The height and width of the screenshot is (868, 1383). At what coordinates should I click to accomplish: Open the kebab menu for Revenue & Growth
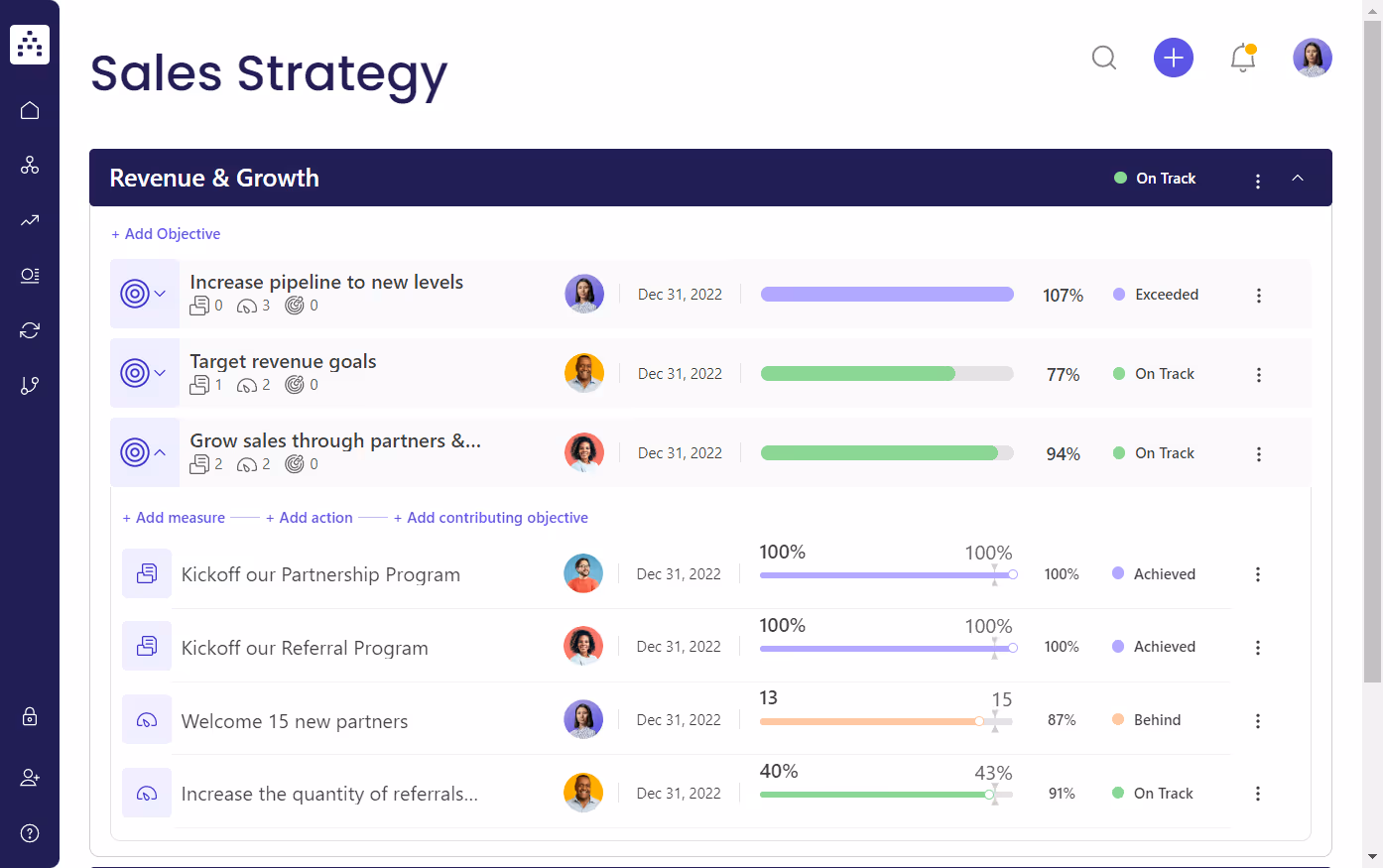coord(1257,180)
